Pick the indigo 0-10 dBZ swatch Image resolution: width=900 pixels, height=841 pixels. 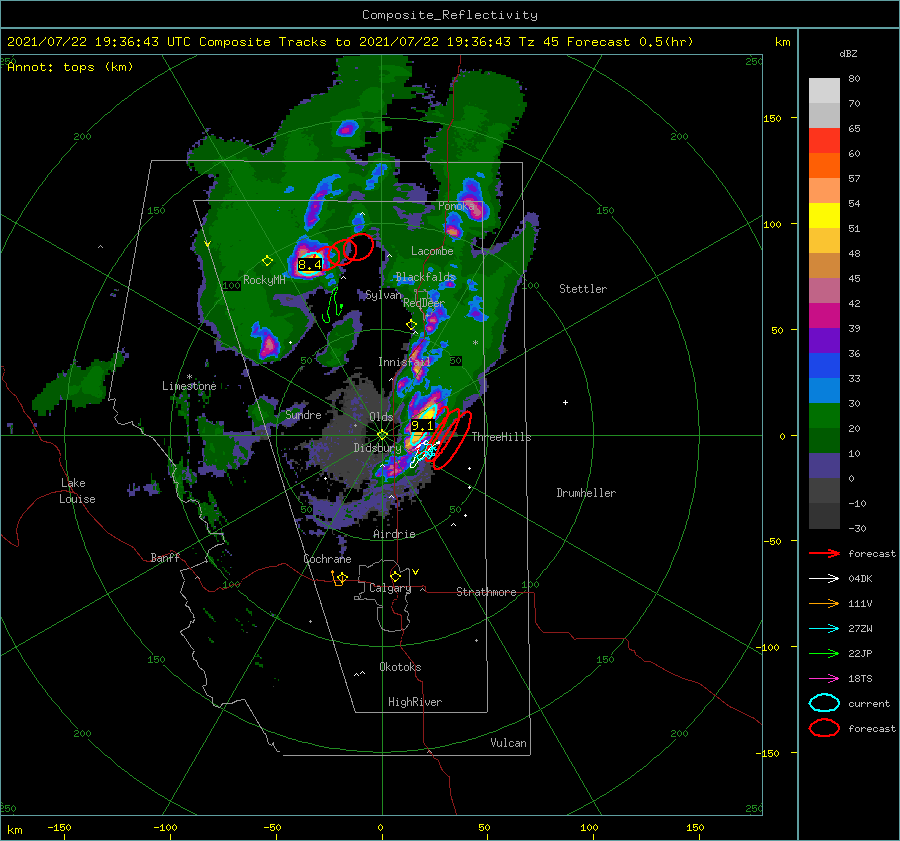824,466
